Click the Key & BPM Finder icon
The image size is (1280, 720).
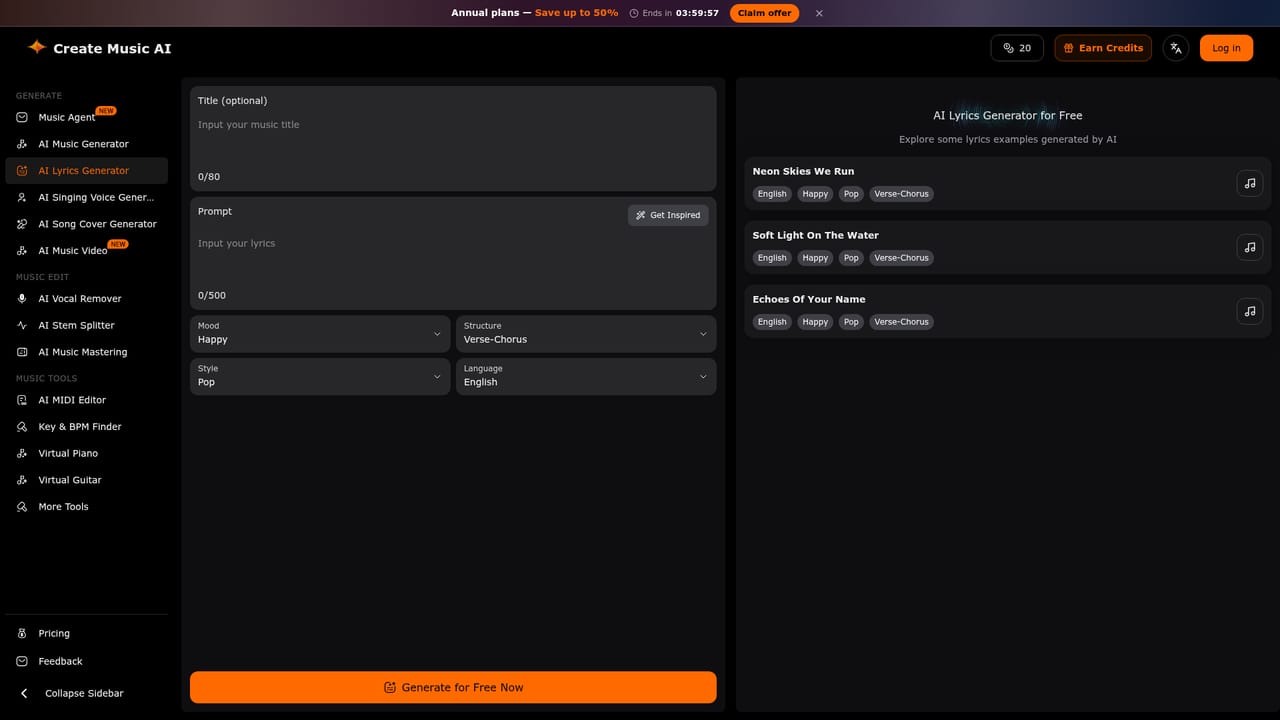[x=22, y=427]
